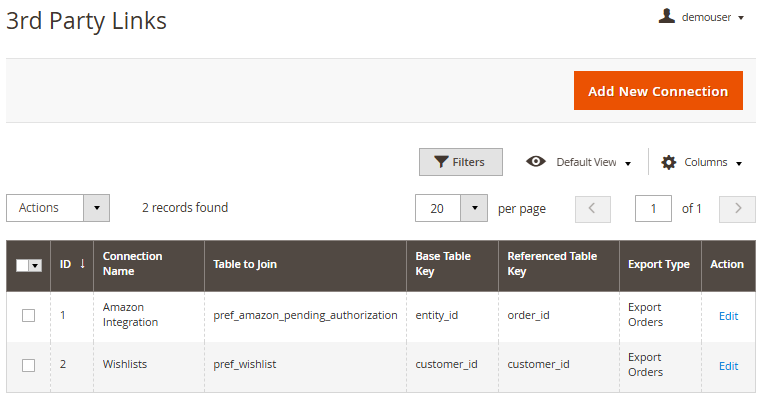
Task: Click pref_amazon_pending_authorization table cell
Action: click(305, 315)
